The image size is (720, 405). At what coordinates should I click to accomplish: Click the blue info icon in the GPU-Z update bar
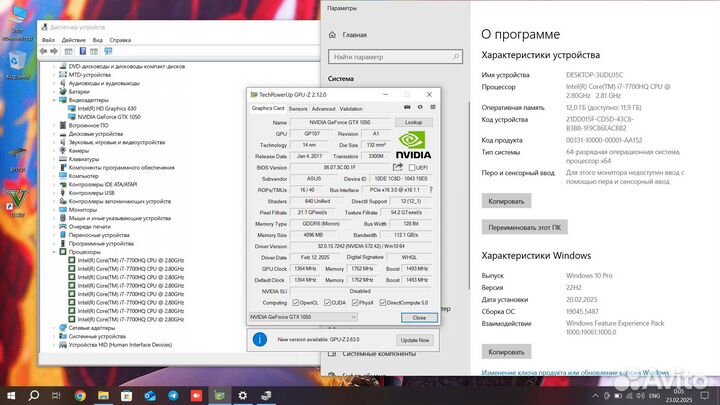click(x=260, y=340)
